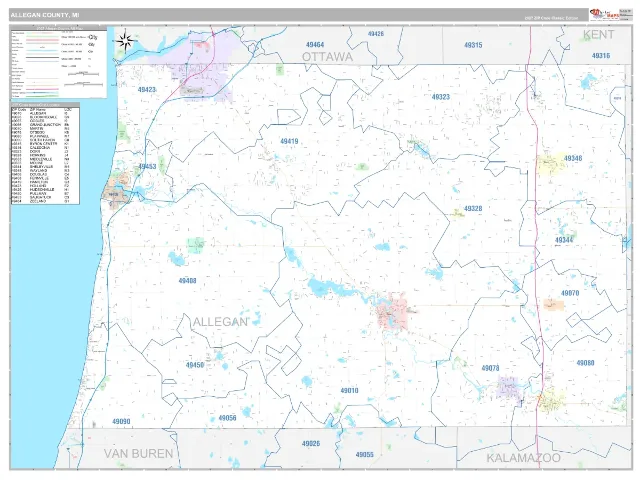Screen dimensions: 640x480
Task: Select ZIP code label 49426
Action: pos(376,34)
